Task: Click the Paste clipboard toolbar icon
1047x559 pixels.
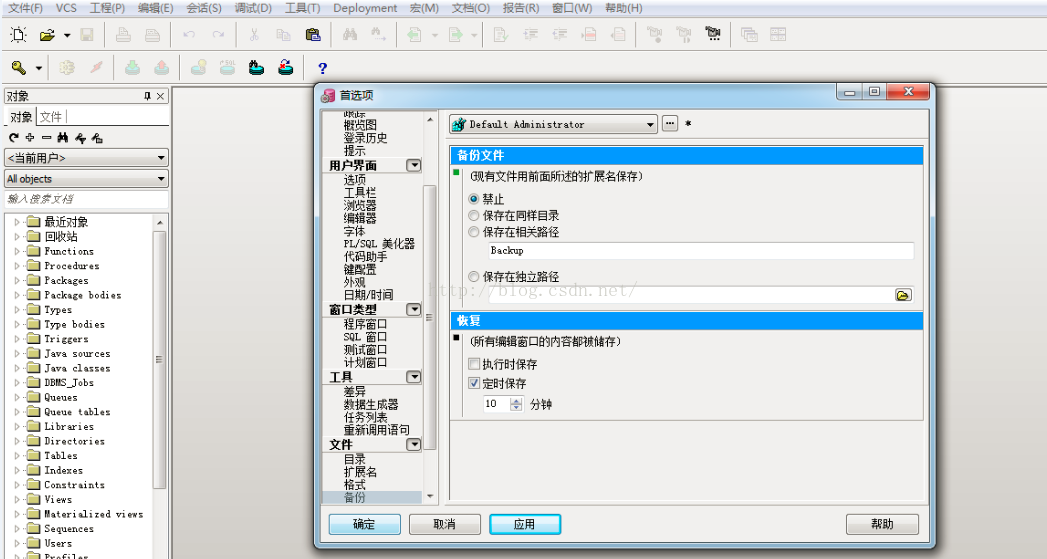Action: click(x=313, y=35)
